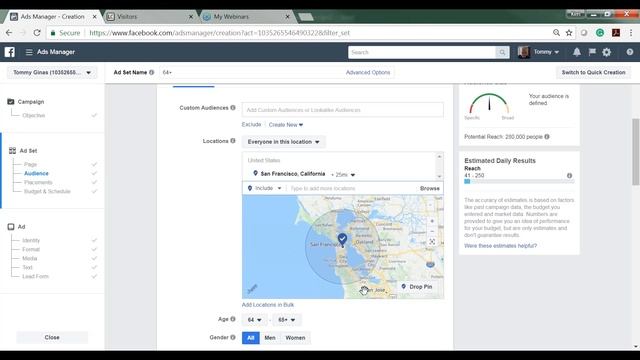
Task: Click the Close button
Action: (x=52, y=338)
